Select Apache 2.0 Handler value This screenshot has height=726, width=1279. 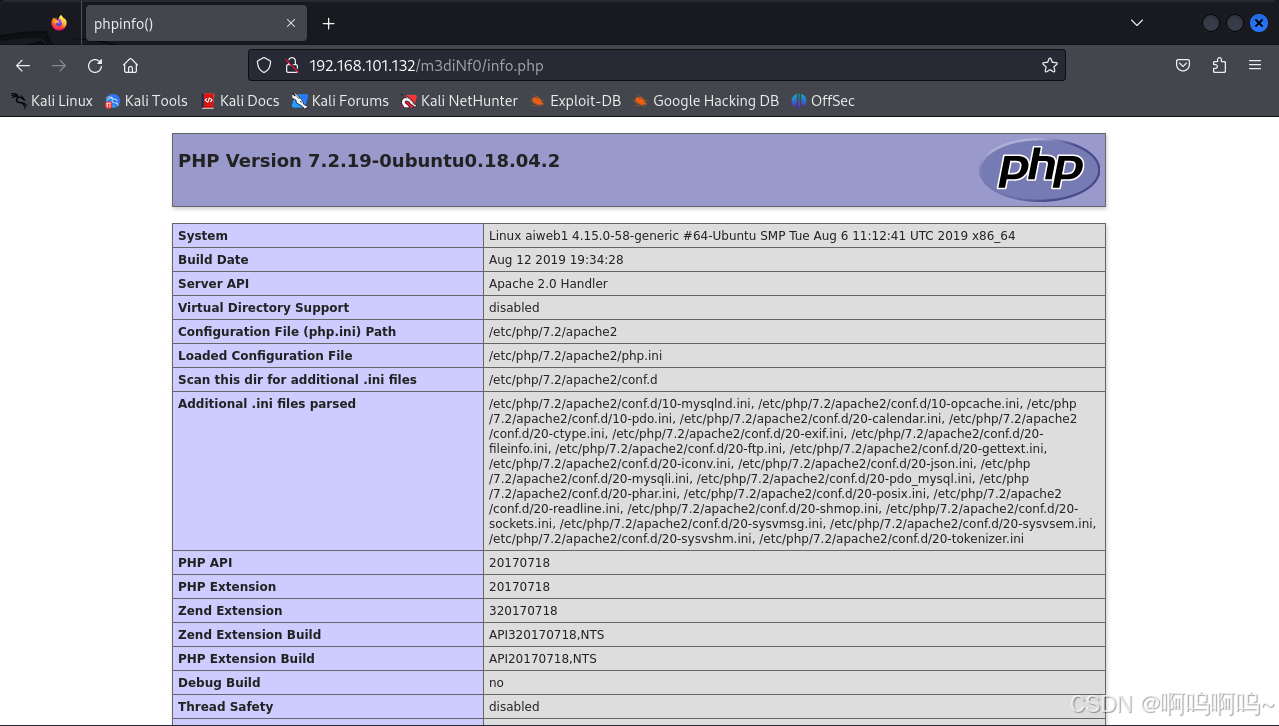click(x=548, y=284)
